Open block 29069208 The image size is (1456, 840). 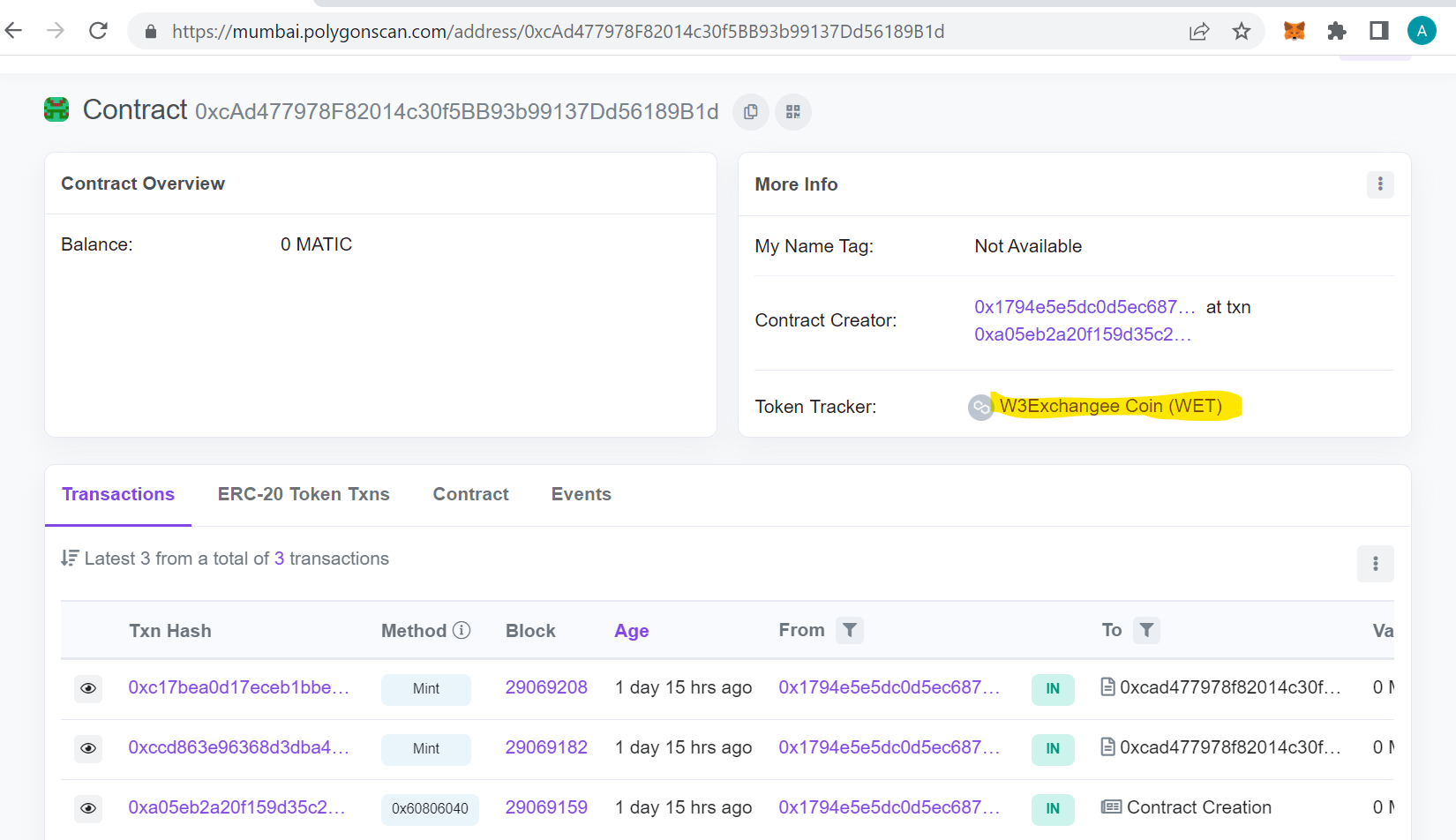546,687
